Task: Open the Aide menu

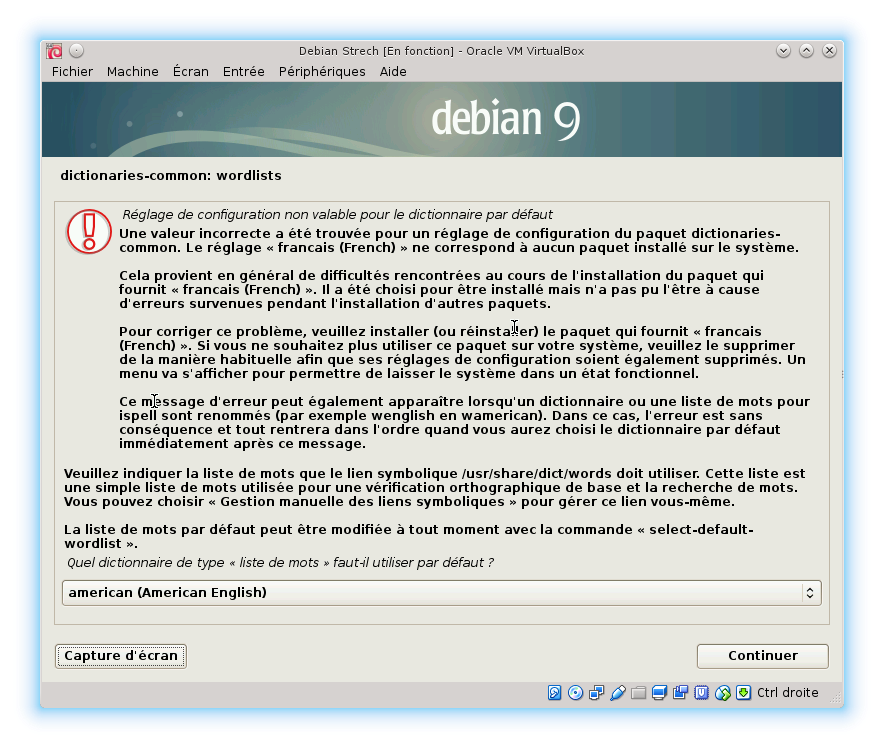Action: click(x=393, y=72)
